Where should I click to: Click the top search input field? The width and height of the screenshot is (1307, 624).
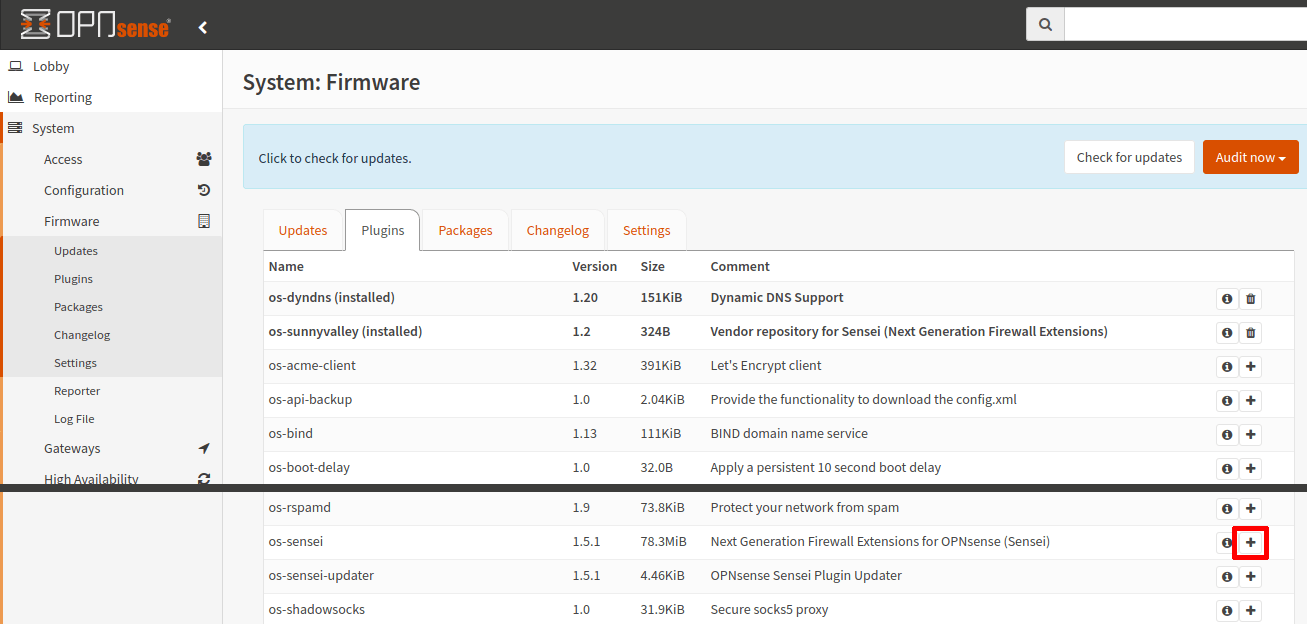click(x=1185, y=26)
